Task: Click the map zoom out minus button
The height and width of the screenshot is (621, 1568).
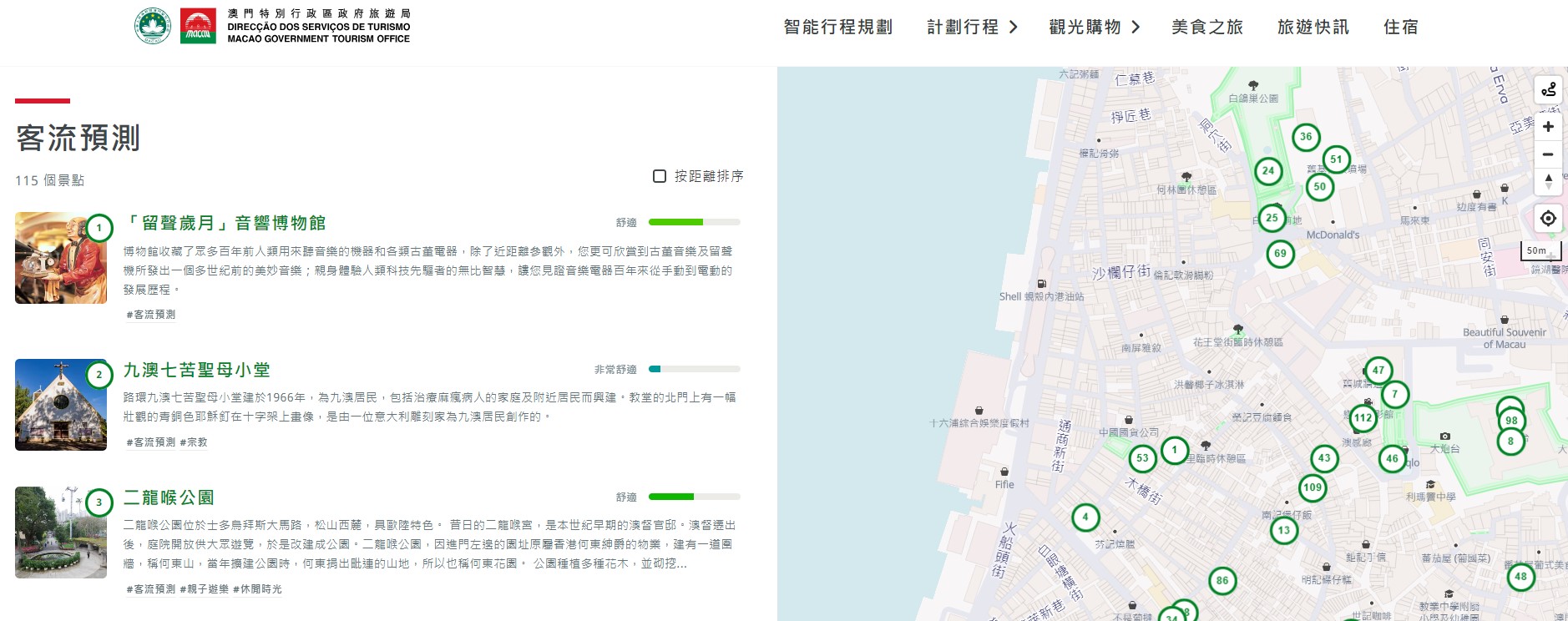Action: [1548, 154]
